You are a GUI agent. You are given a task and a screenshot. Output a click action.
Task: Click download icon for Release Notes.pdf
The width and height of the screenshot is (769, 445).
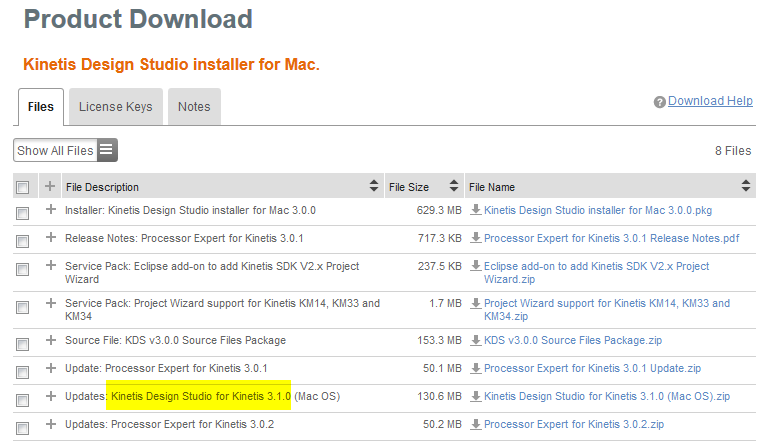click(475, 238)
